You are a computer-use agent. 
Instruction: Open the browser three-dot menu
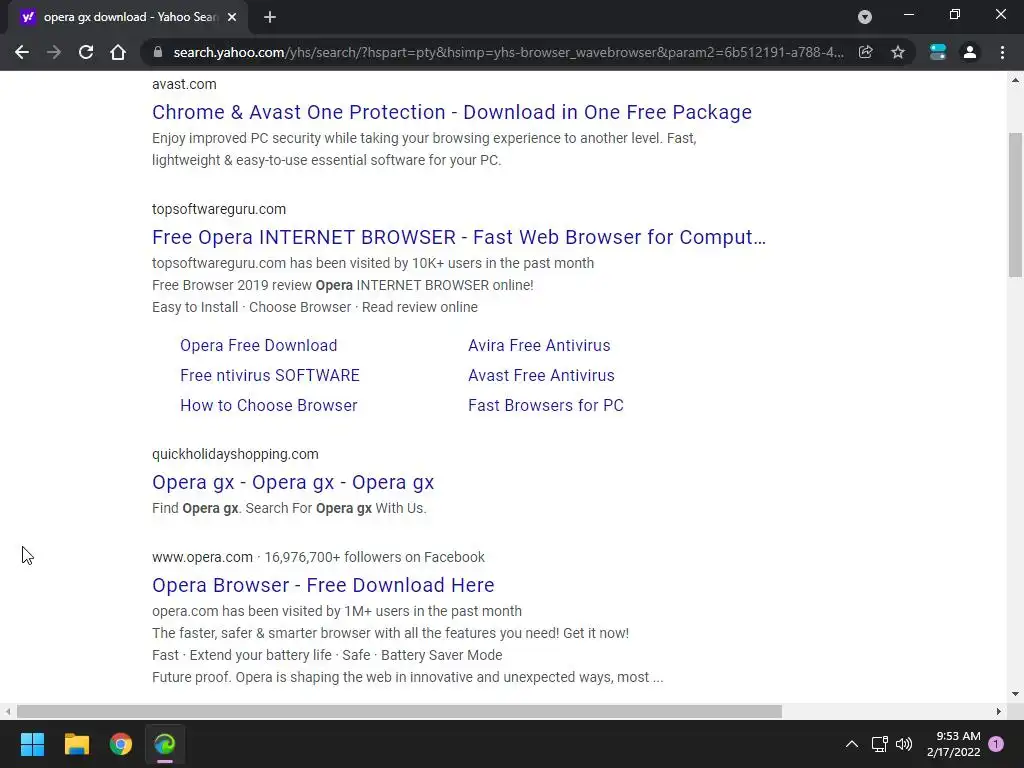(x=1002, y=52)
